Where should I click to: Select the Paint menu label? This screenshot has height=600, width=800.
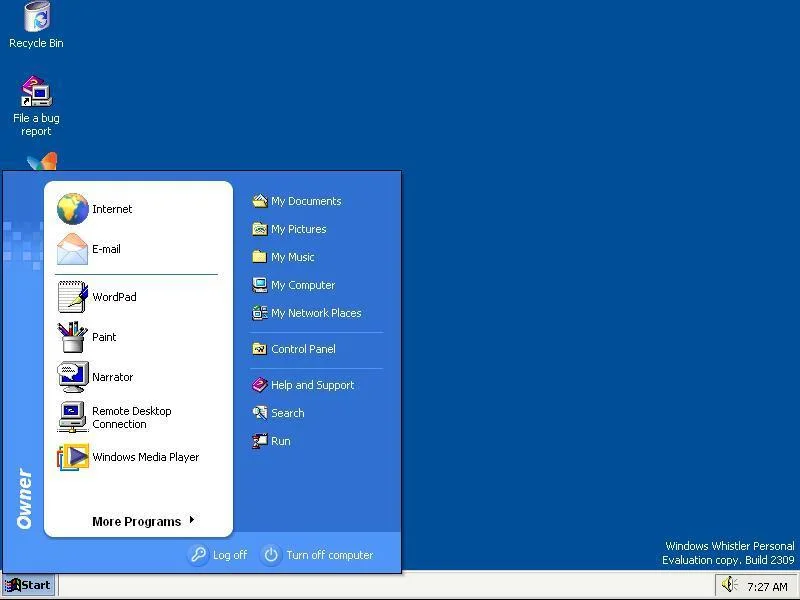[104, 337]
